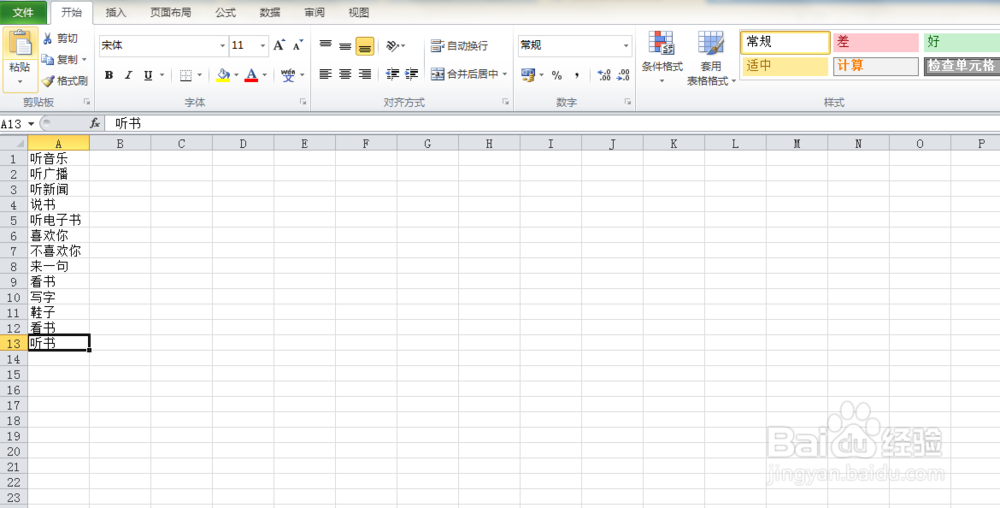Open borders dropdown arrow
The image size is (1000, 508).
pos(199,75)
